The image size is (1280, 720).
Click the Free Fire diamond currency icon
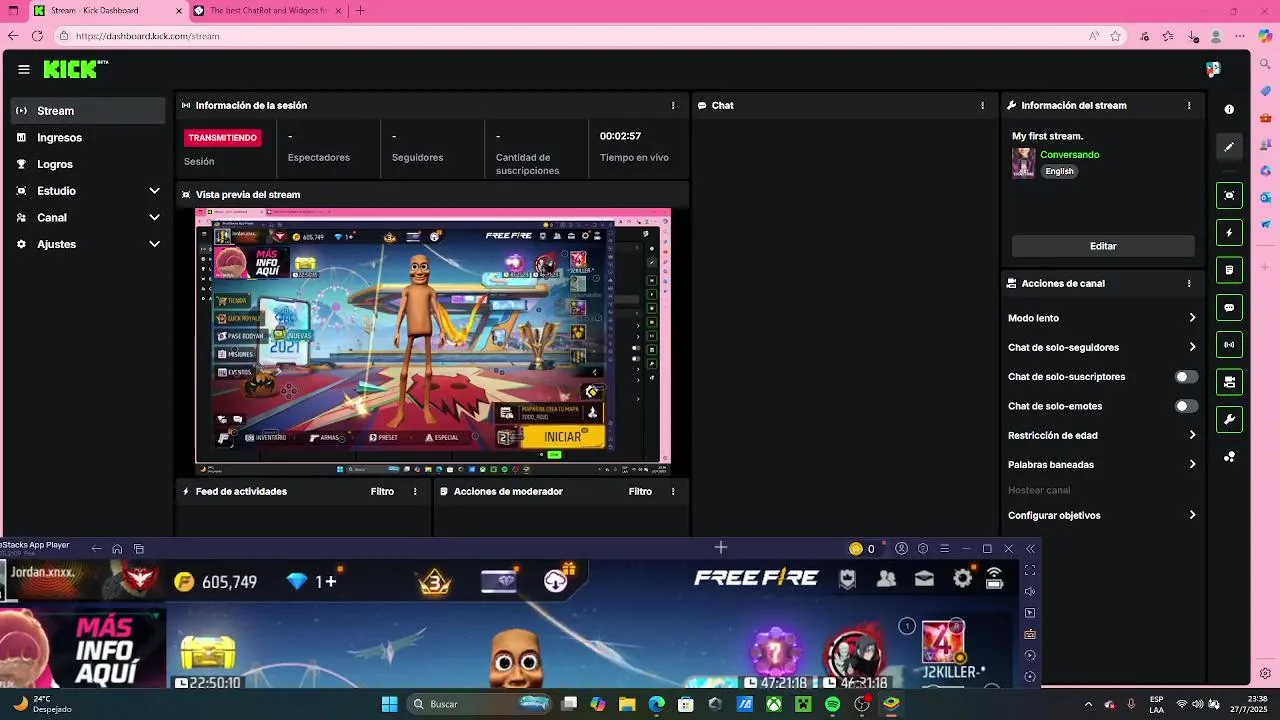coord(297,581)
